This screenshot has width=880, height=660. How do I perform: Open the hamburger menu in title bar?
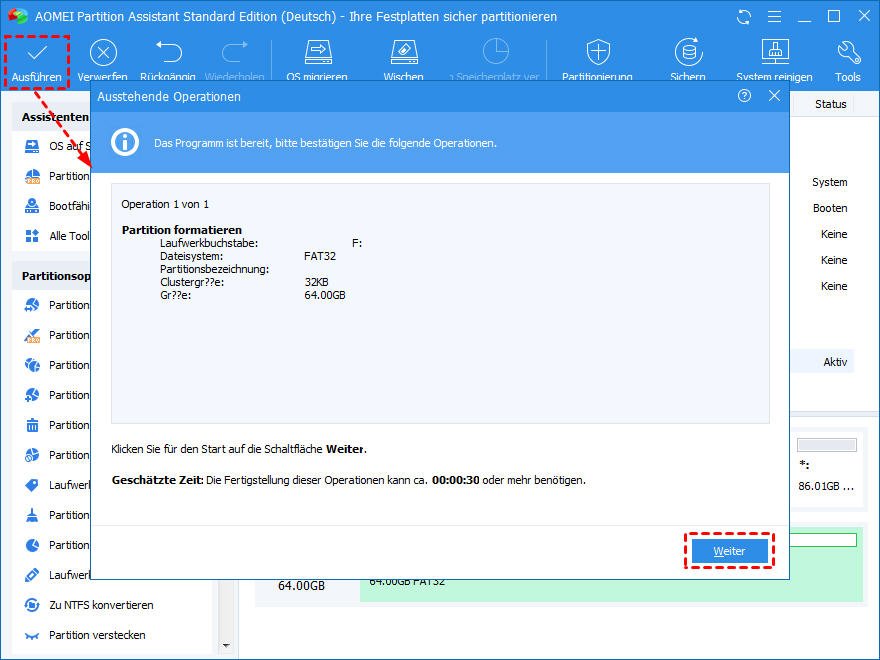coord(774,17)
